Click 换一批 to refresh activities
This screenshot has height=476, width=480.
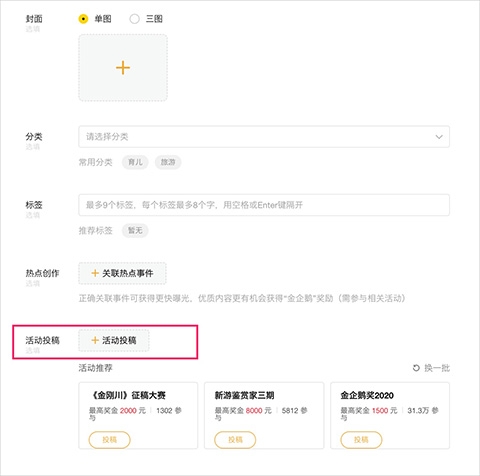[437, 368]
